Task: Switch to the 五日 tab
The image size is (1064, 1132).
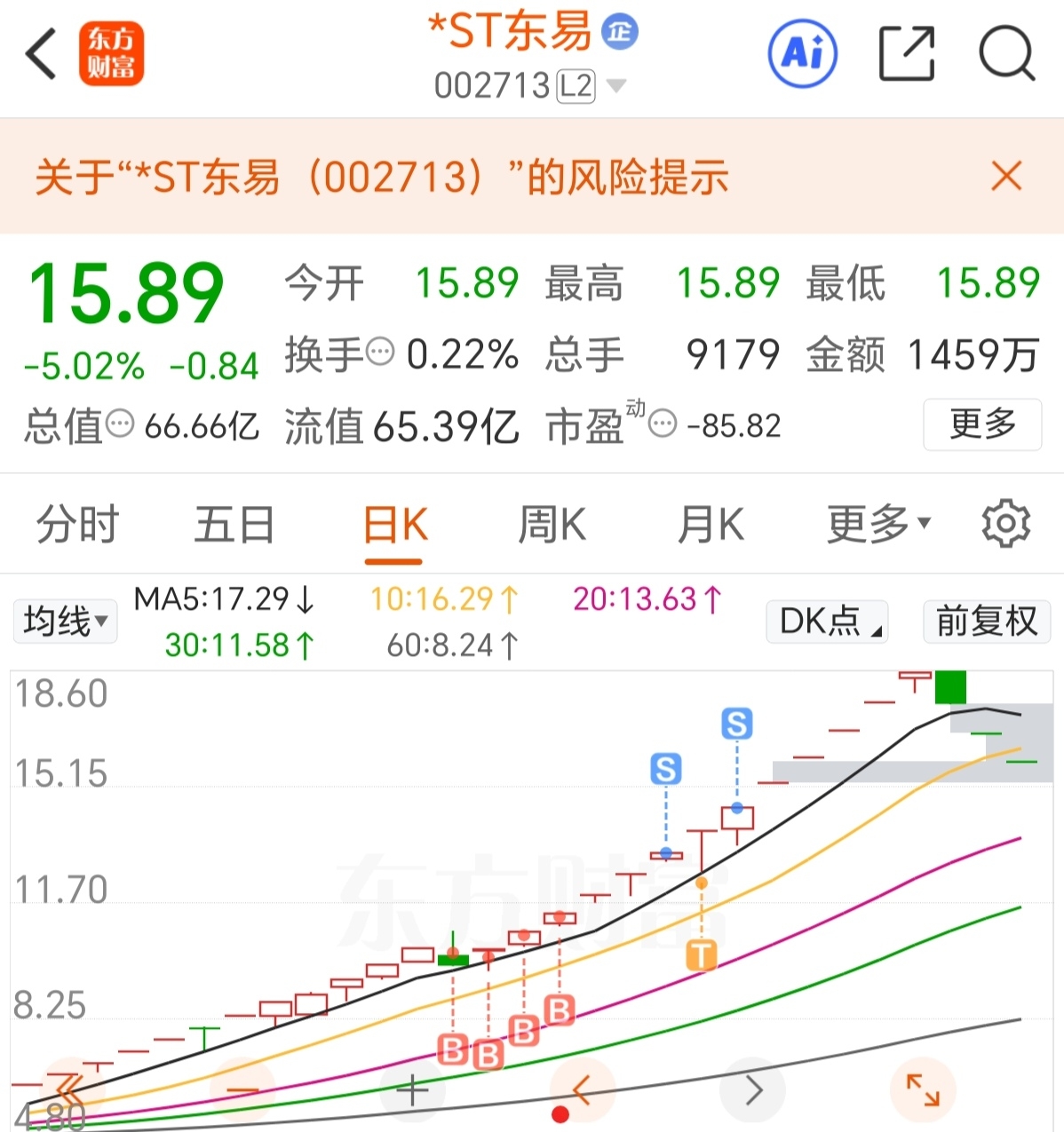Action: coord(234,525)
